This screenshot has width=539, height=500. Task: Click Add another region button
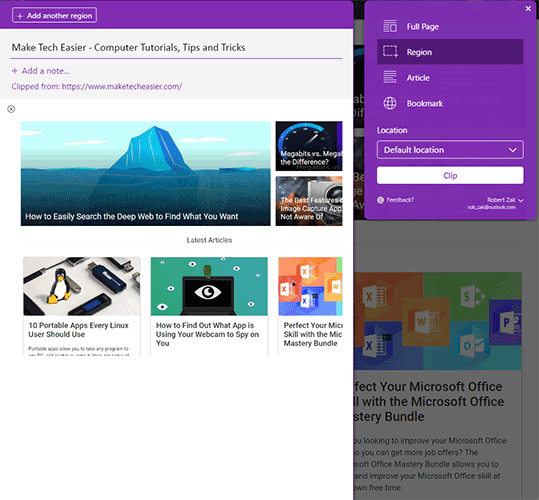pyautogui.click(x=54, y=15)
